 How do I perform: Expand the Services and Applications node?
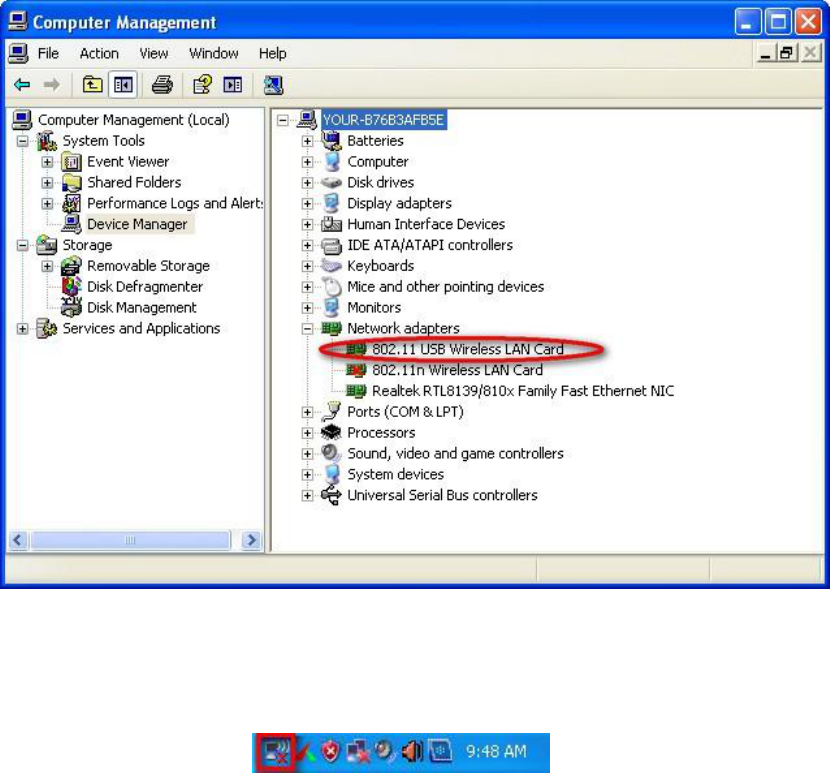[x=22, y=329]
